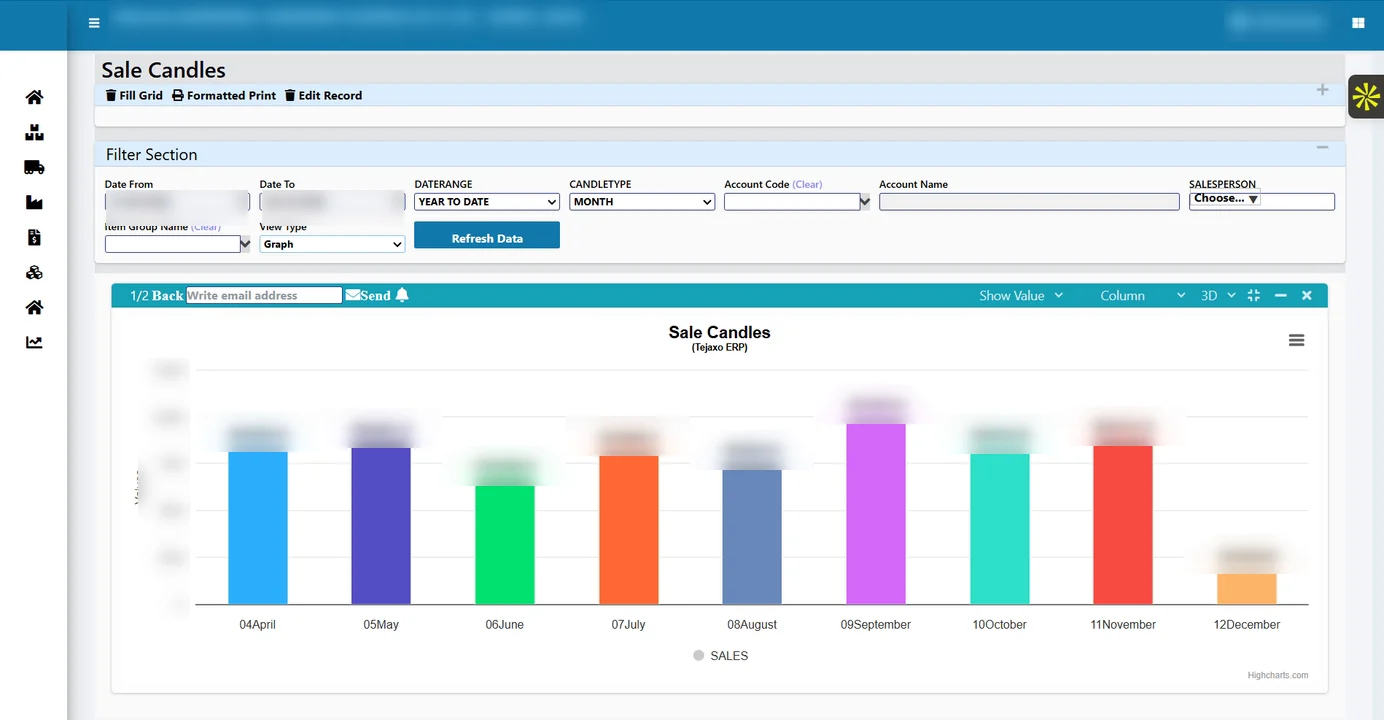Click the Refresh Data button
The width and height of the screenshot is (1384, 720).
point(487,235)
